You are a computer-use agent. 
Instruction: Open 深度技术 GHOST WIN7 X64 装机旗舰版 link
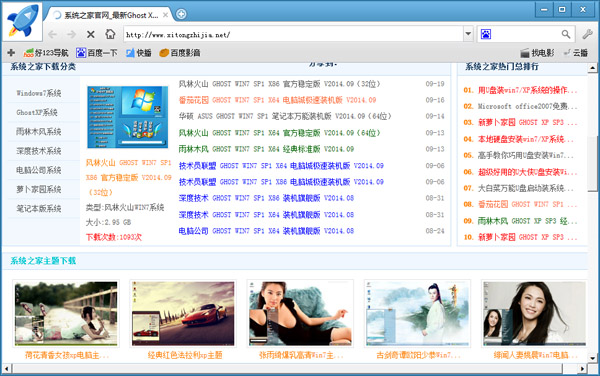coord(266,215)
